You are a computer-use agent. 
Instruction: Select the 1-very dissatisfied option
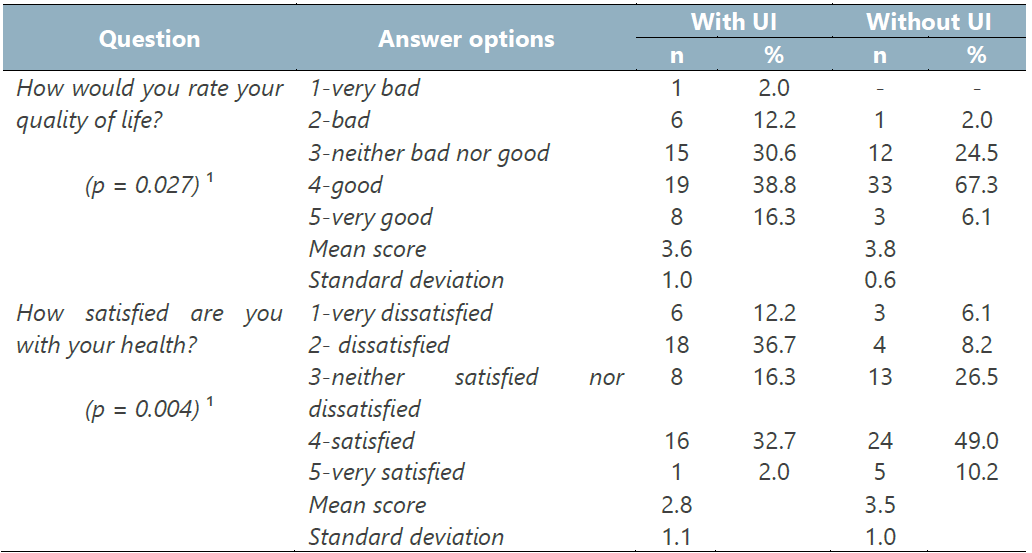(400, 313)
